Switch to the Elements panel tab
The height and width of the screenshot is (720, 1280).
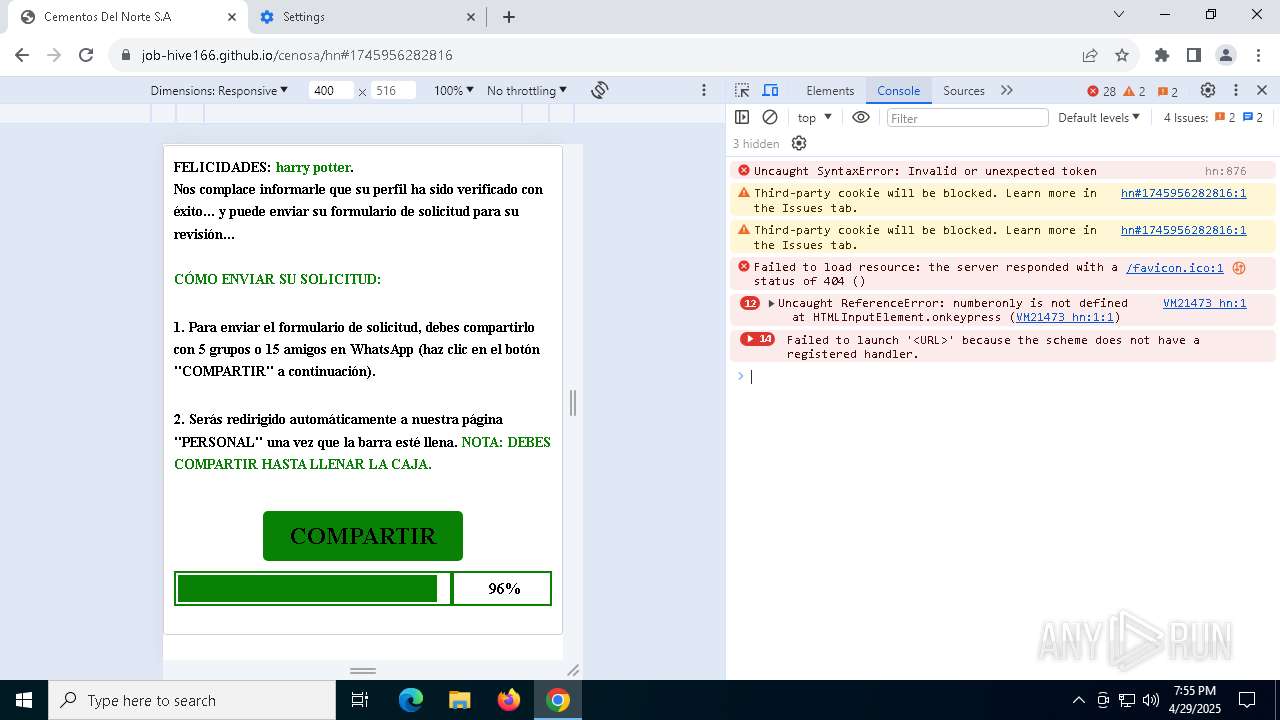[830, 90]
